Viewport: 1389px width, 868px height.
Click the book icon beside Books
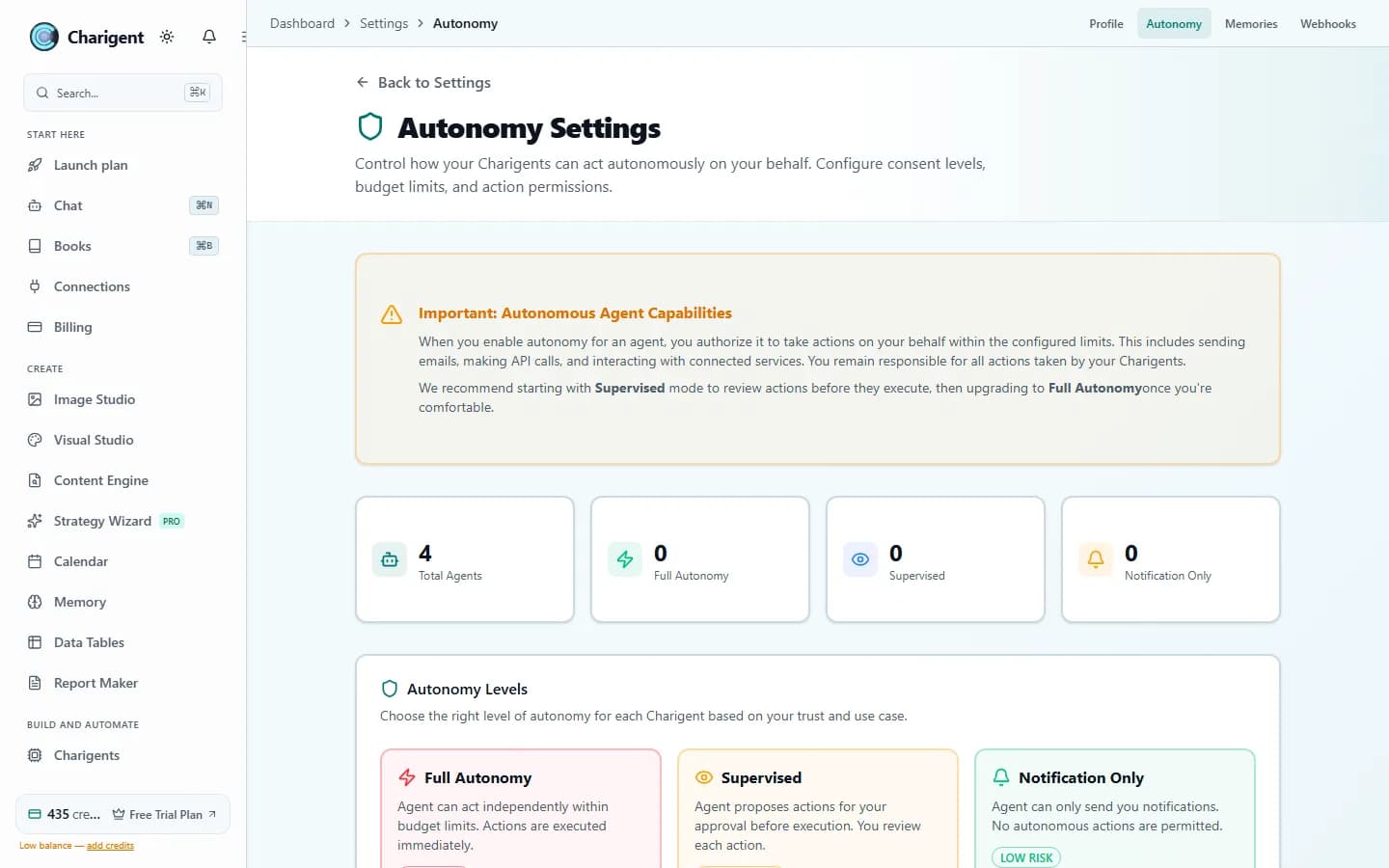coord(35,246)
